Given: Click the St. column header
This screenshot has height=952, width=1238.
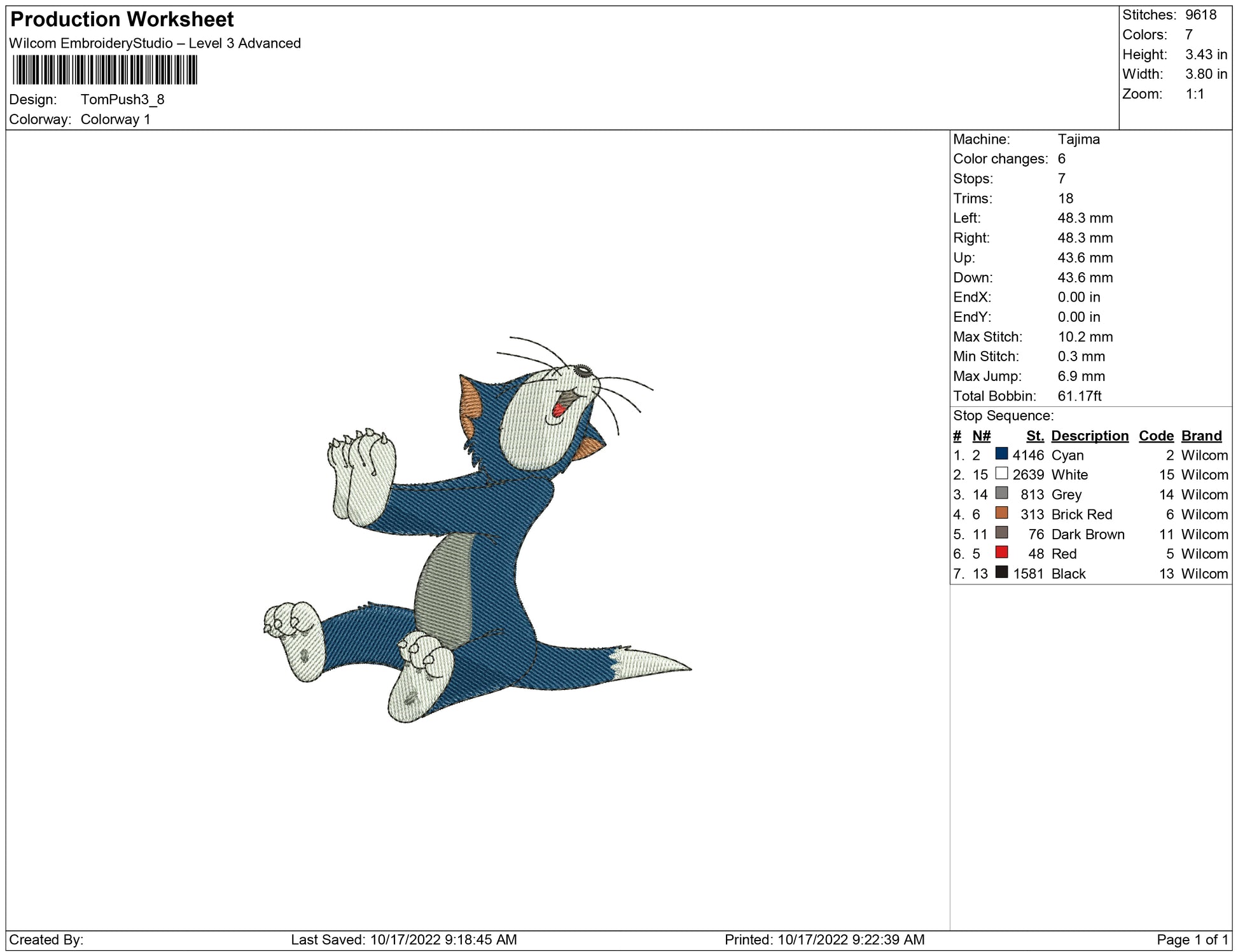Looking at the screenshot, I should coord(1034,436).
